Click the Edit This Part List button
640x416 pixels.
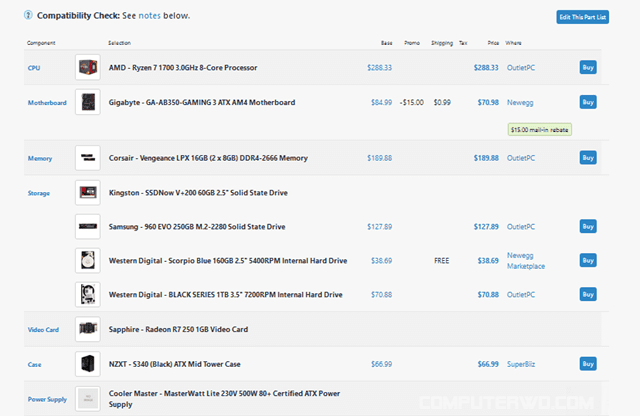(582, 17)
